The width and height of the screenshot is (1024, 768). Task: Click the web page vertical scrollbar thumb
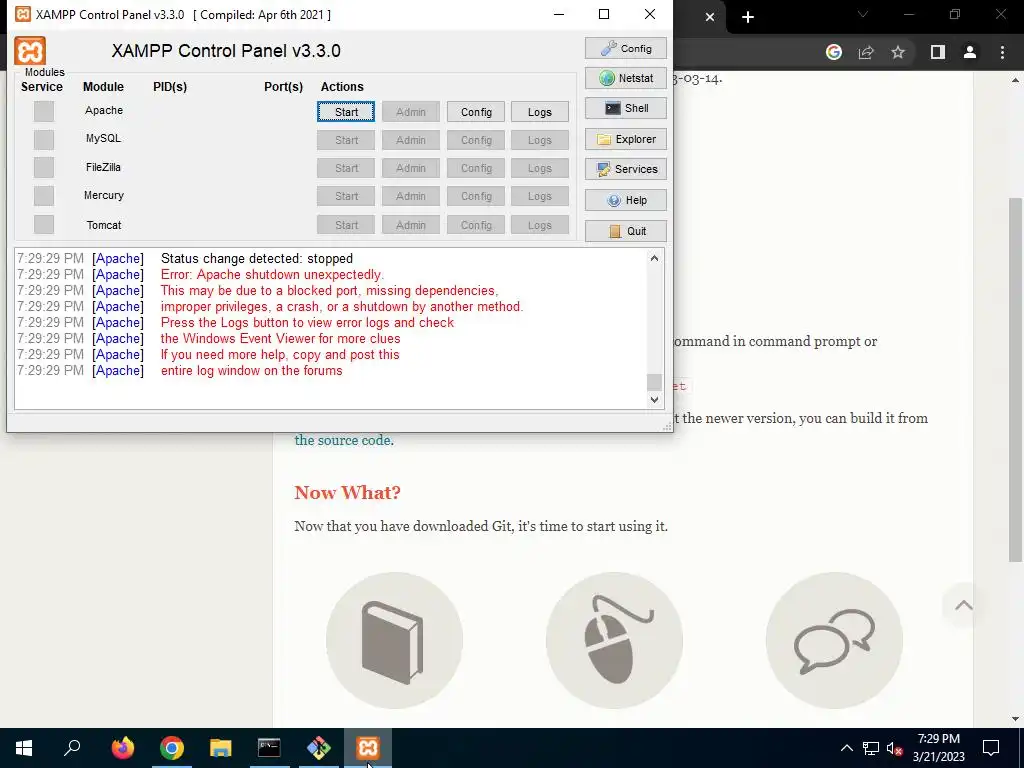click(x=1016, y=379)
